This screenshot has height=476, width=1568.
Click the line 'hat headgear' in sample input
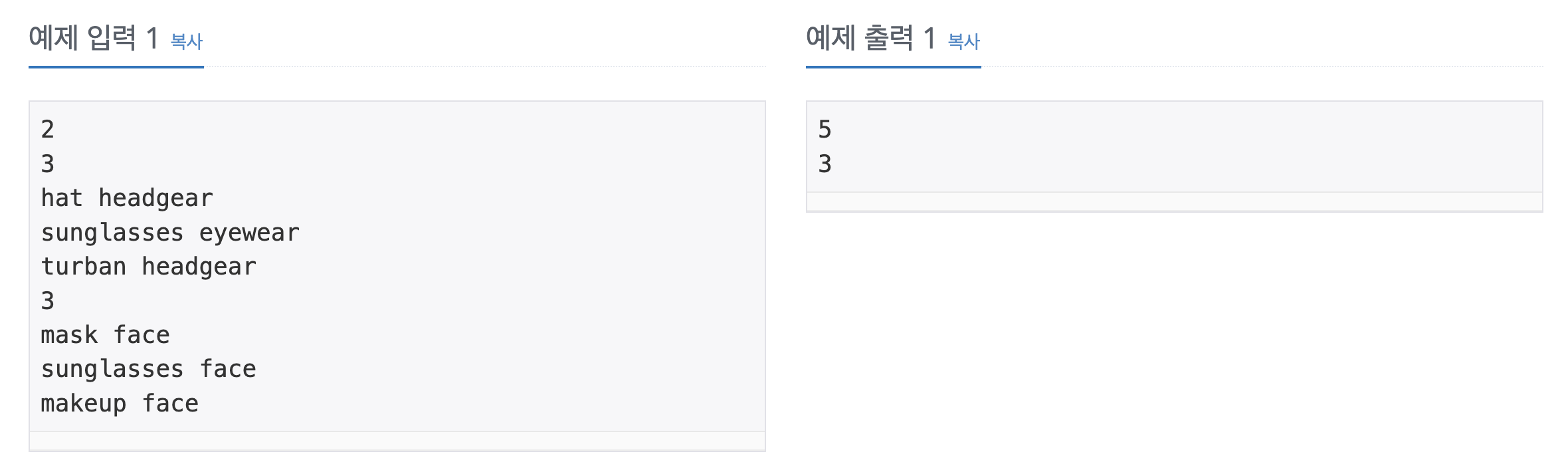(126, 197)
